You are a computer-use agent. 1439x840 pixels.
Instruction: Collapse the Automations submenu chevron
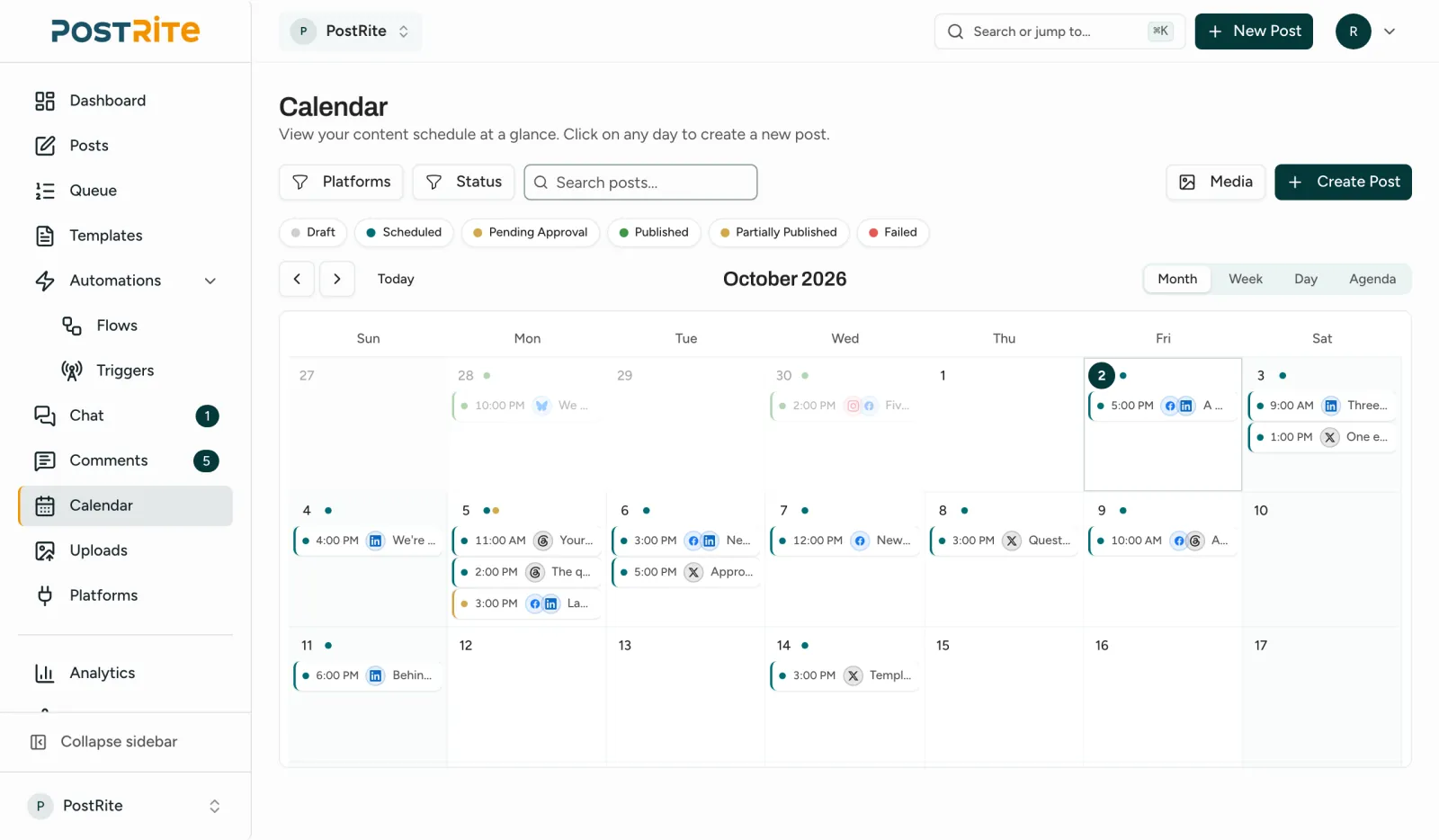coord(210,281)
